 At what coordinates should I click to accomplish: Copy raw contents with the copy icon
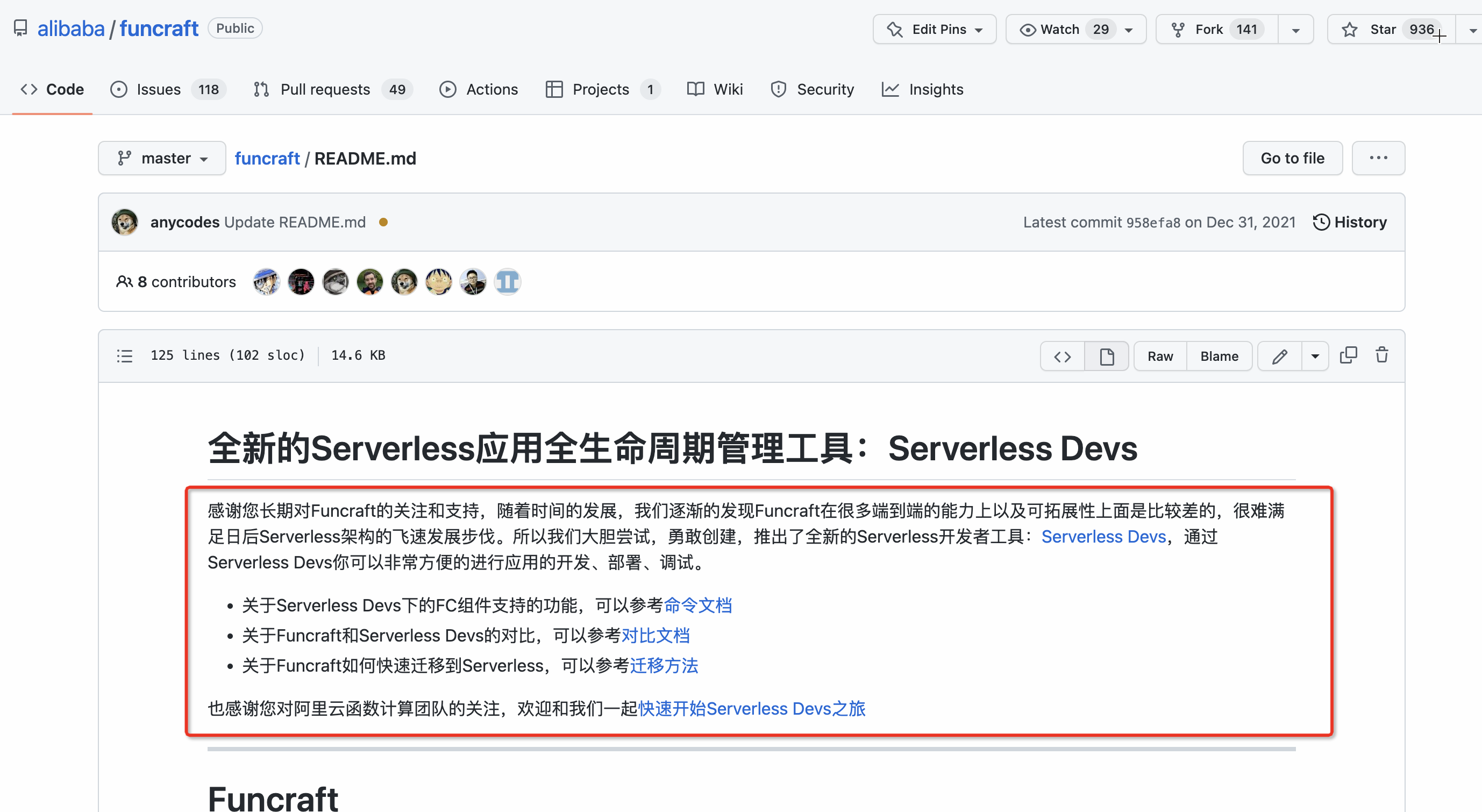coord(1349,355)
